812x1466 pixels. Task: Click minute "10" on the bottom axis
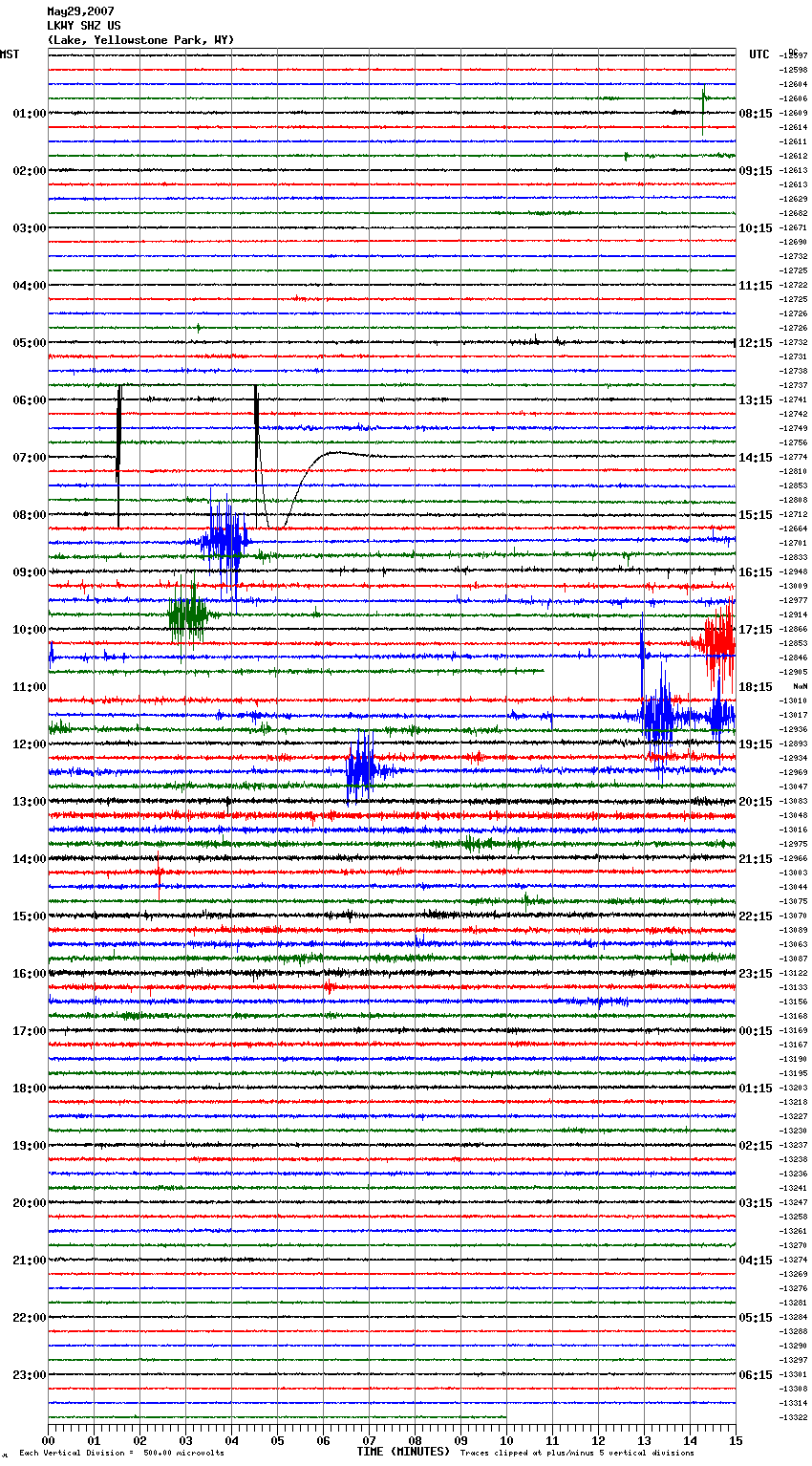(506, 1440)
